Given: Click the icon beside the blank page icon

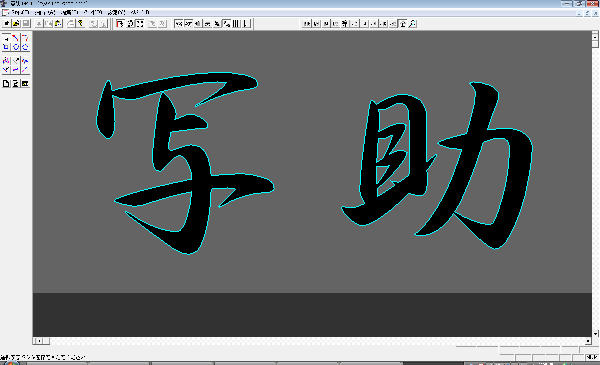Looking at the screenshot, I should pyautogui.click(x=15, y=83).
